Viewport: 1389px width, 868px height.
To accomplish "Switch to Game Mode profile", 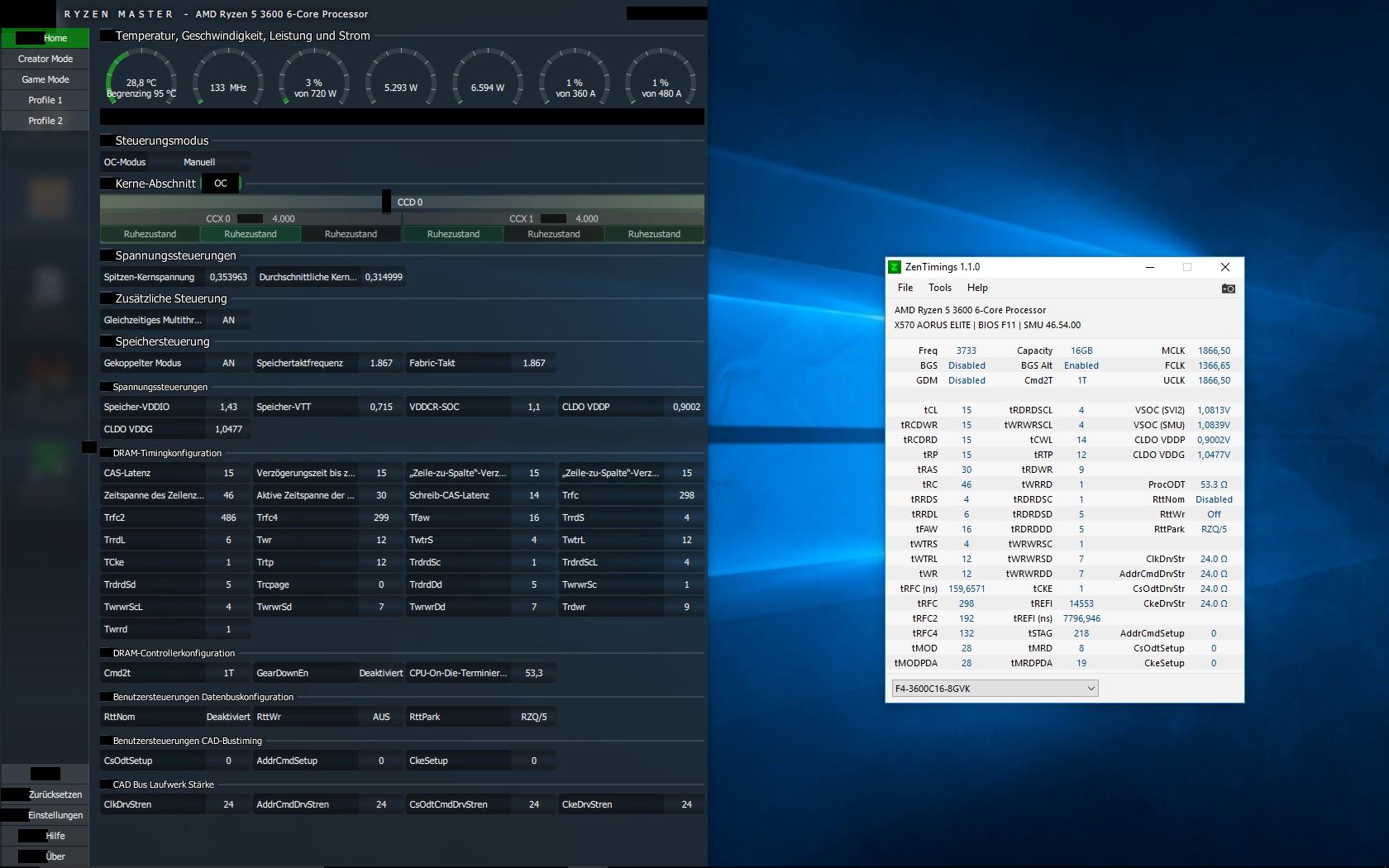I will (45, 79).
